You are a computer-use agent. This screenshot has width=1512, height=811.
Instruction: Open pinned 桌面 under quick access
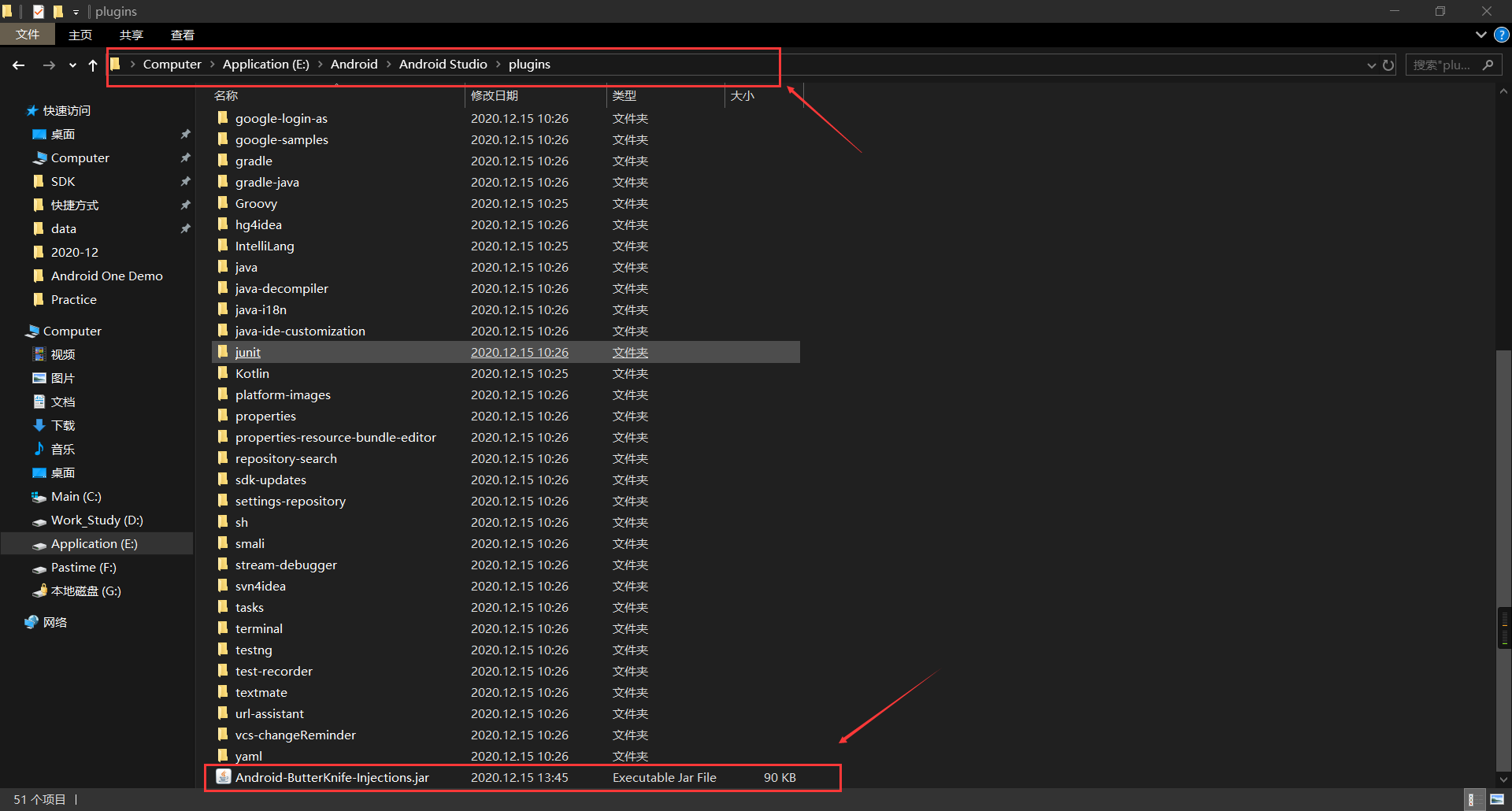63,135
